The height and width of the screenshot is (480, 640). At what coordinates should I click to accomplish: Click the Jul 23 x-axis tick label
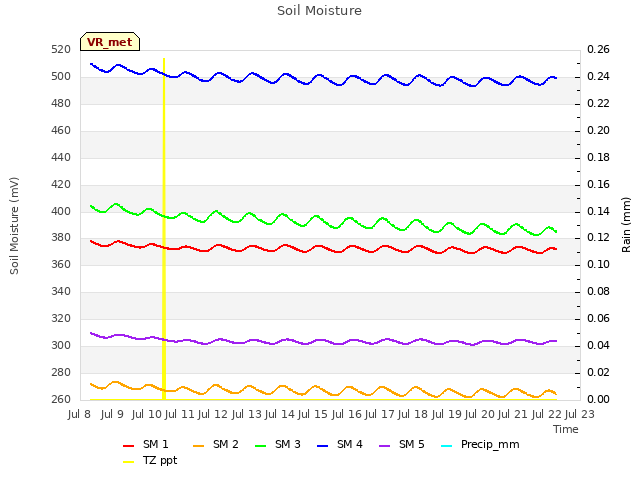pos(580,414)
